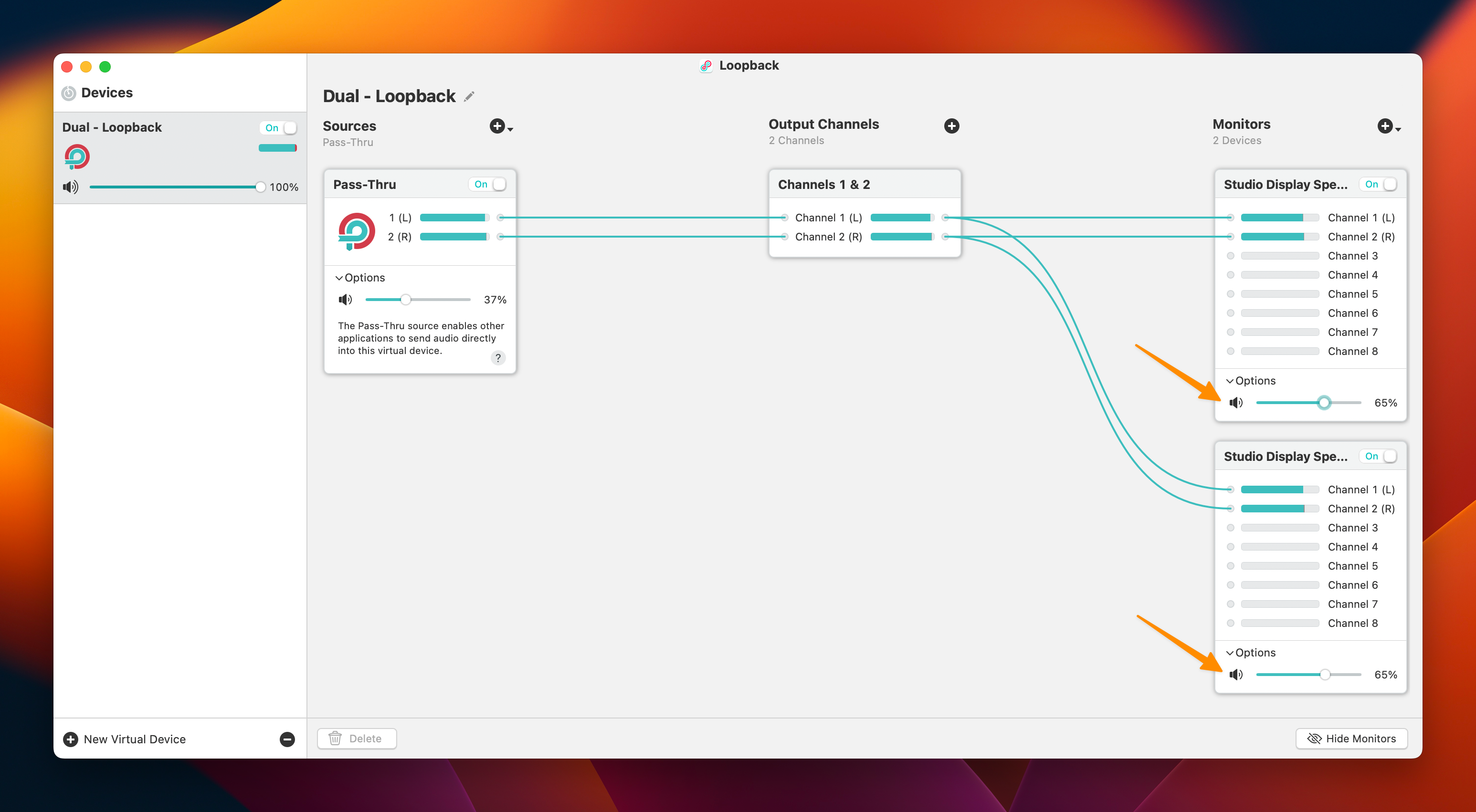Image resolution: width=1476 pixels, height=812 pixels.
Task: Click Output Channel 1 (L) output connector
Action: (946, 218)
